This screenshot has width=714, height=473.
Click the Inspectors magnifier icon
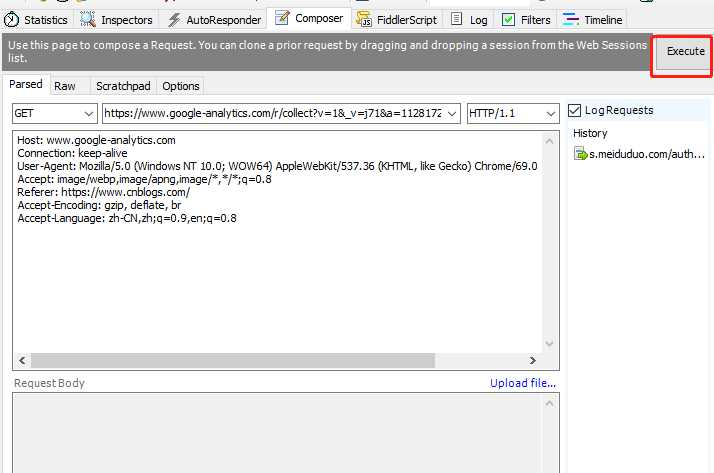[x=87, y=19]
